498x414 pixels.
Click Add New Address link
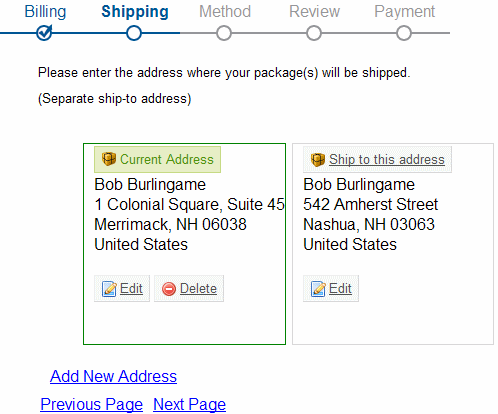pyautogui.click(x=113, y=376)
